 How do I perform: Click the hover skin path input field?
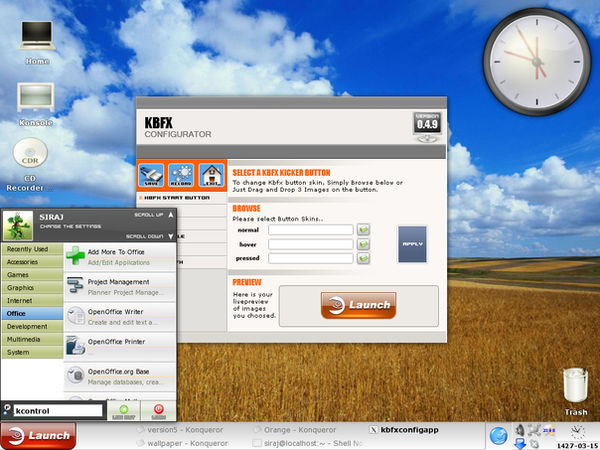[x=310, y=244]
